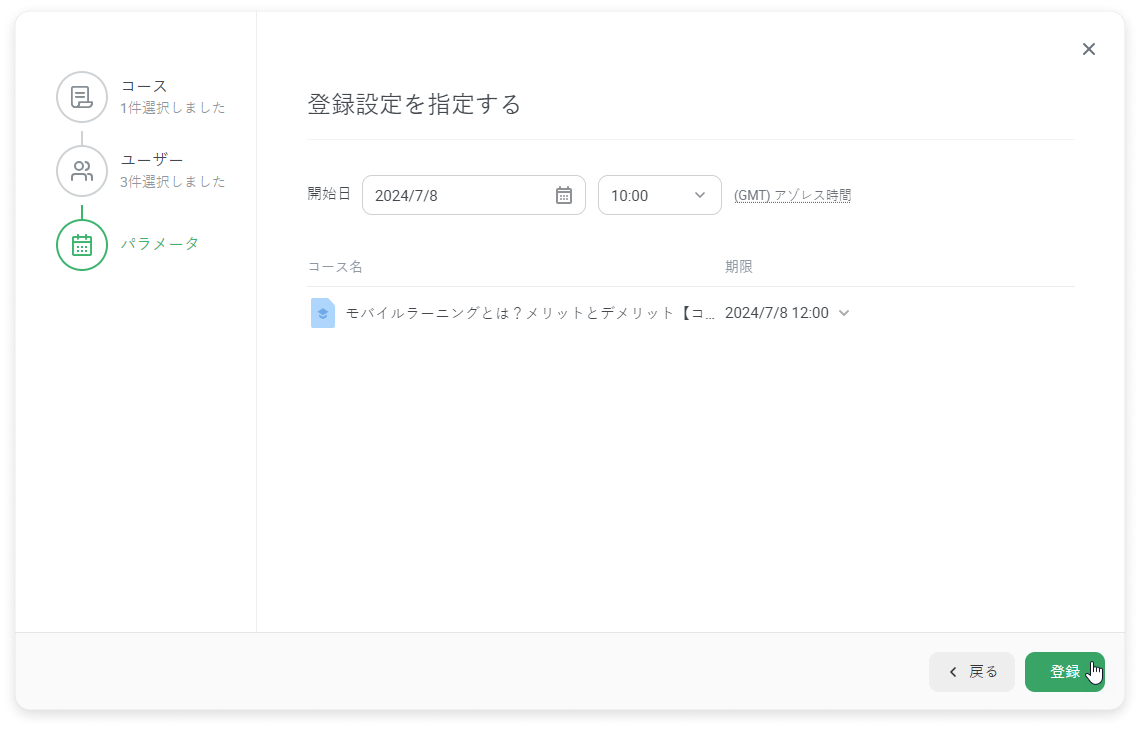The height and width of the screenshot is (729, 1140).
Task: Click the course name モバイルラーニングとは
Action: tap(530, 313)
